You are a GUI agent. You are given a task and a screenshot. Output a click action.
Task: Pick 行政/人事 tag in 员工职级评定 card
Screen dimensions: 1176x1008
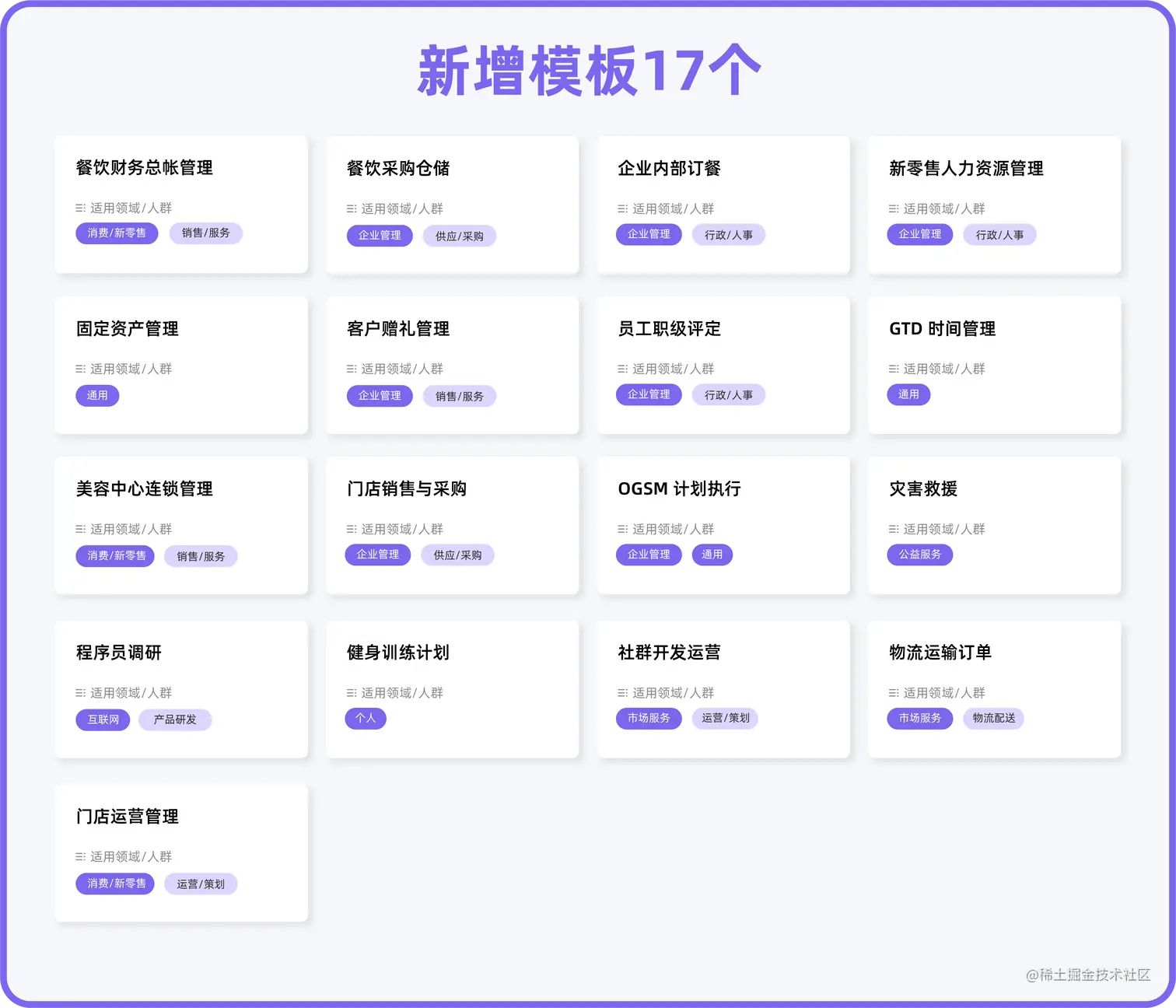[x=729, y=395]
